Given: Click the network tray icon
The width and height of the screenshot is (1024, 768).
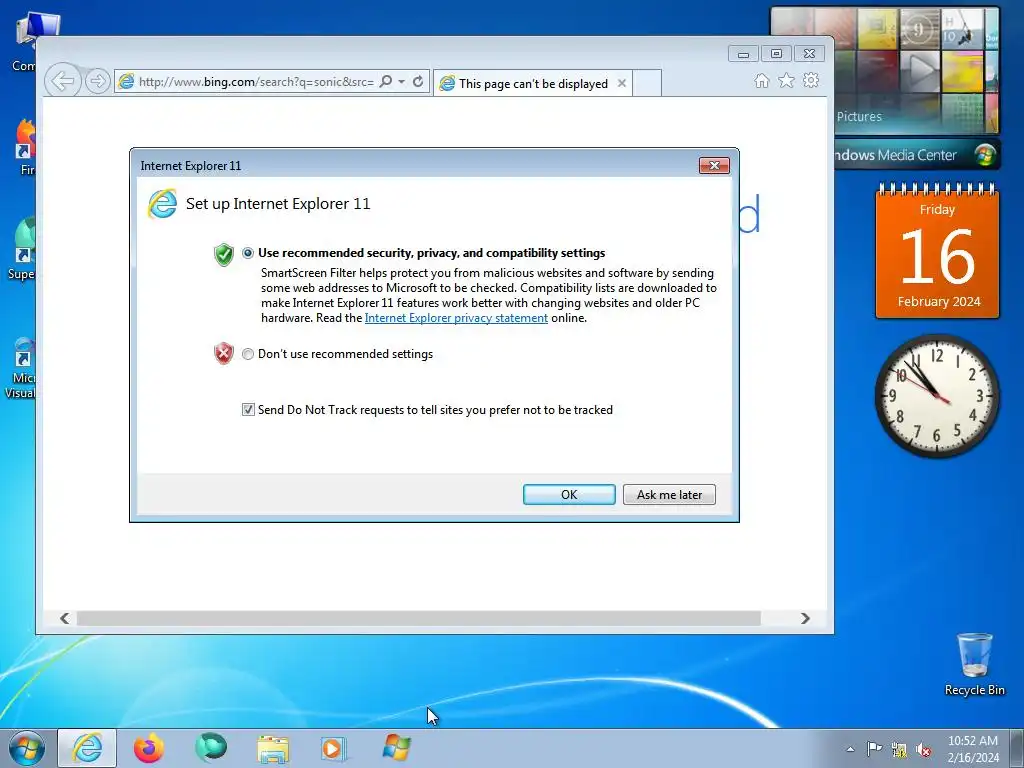Looking at the screenshot, I should coord(899,749).
